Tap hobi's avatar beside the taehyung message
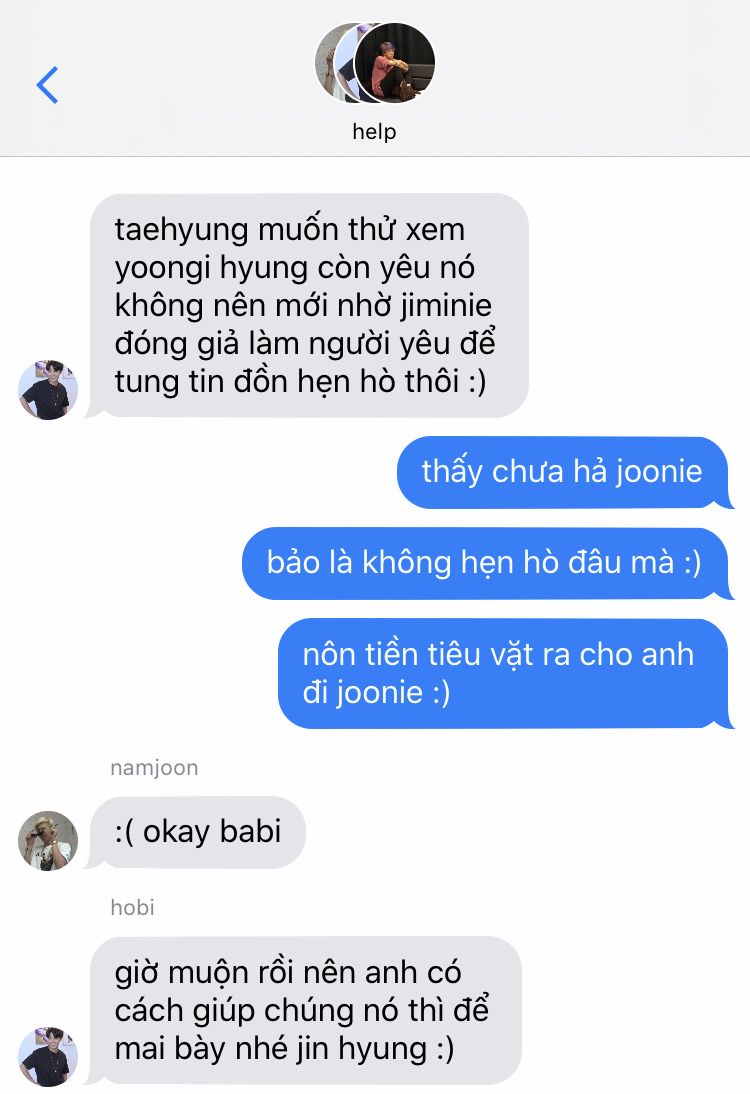The height and width of the screenshot is (1094, 750). (47, 390)
